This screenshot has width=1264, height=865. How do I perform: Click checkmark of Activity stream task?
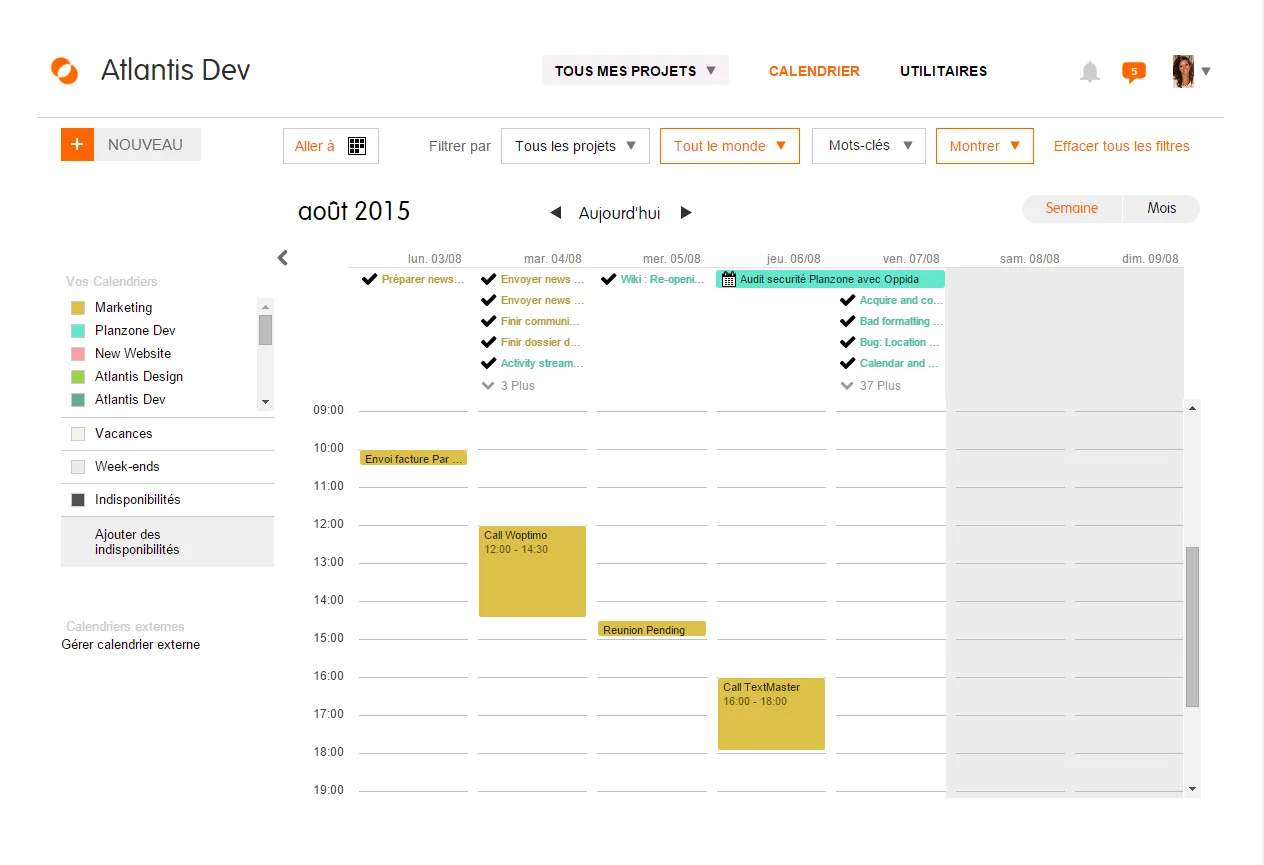coord(488,363)
